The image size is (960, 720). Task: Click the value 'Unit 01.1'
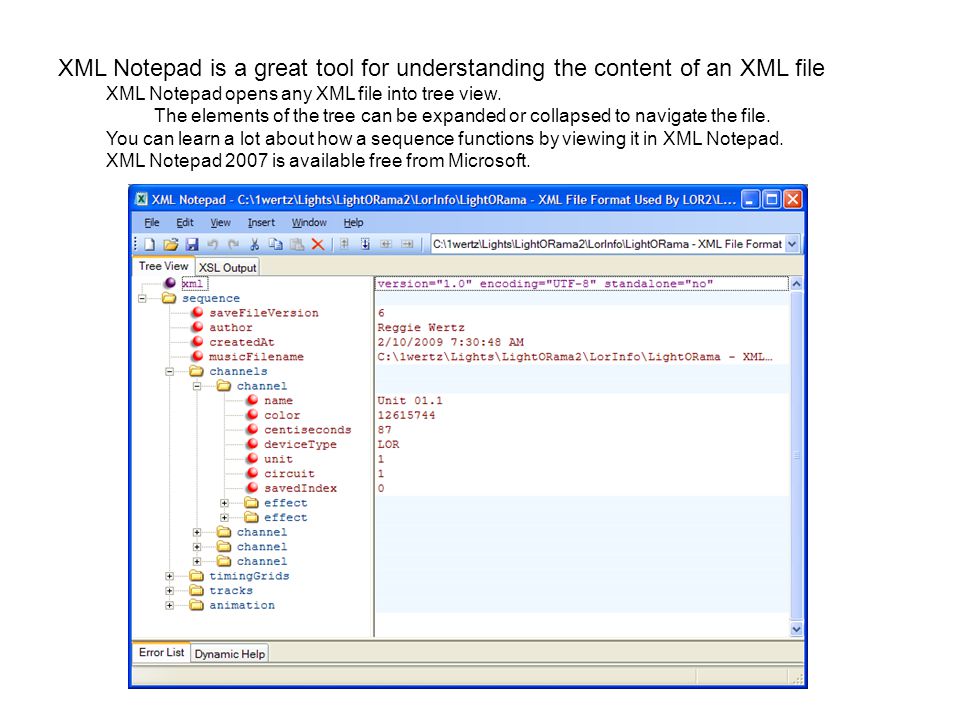click(x=410, y=400)
